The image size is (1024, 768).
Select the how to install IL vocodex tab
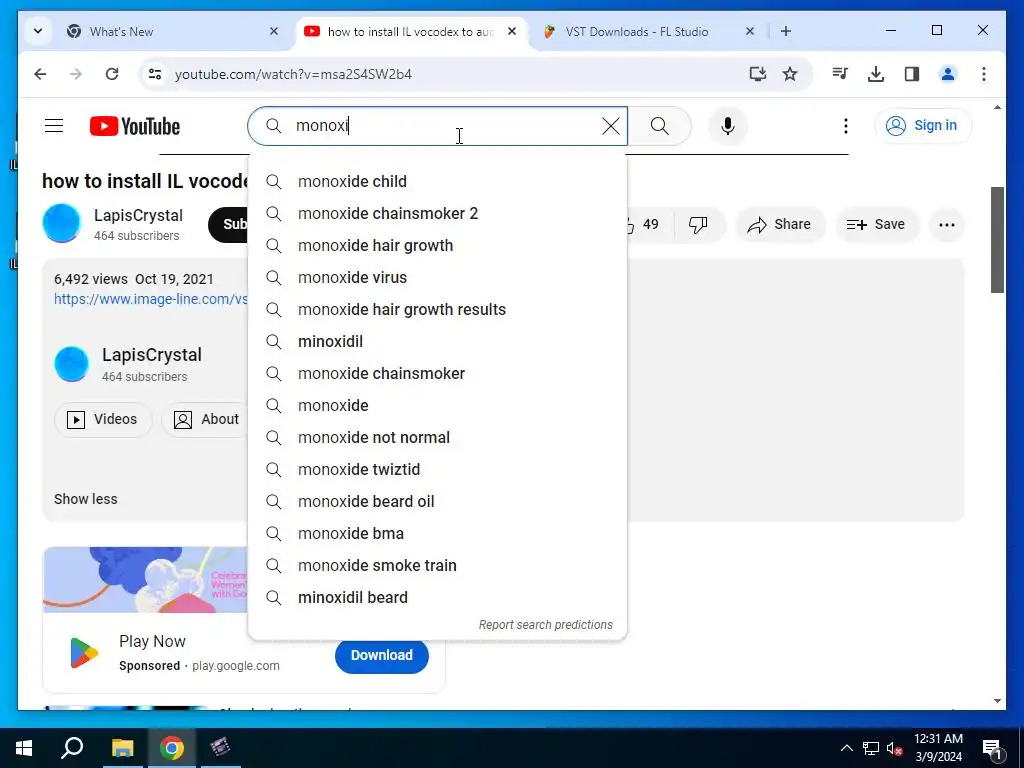(x=410, y=31)
